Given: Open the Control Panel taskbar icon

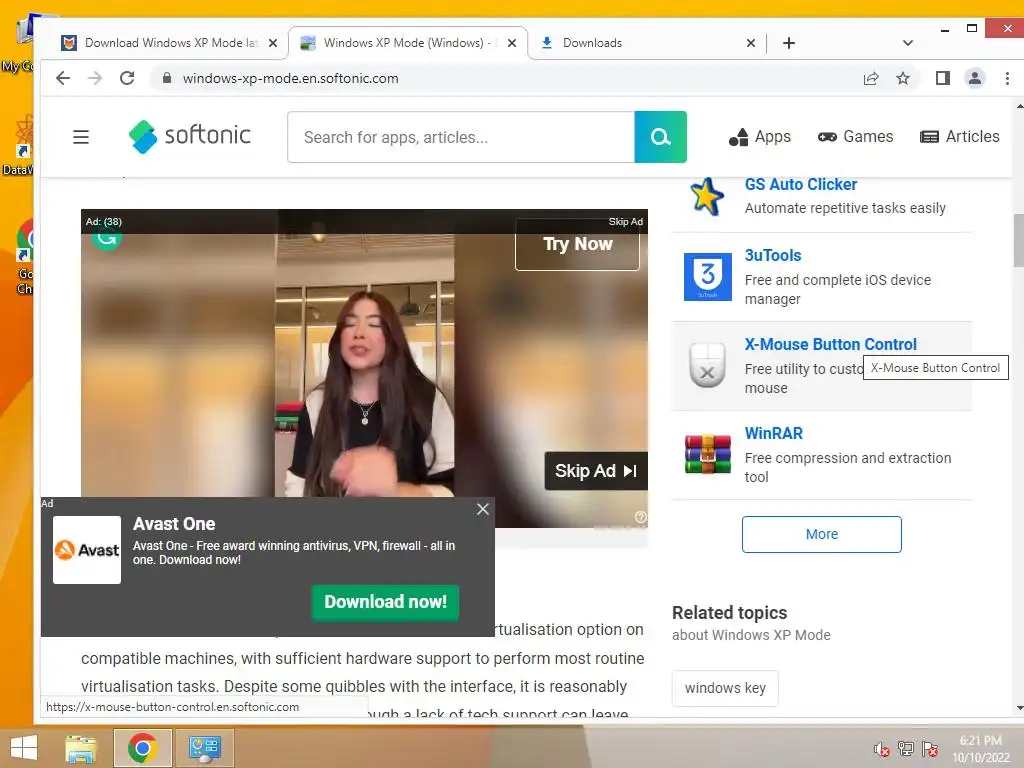Looking at the screenshot, I should (204, 748).
